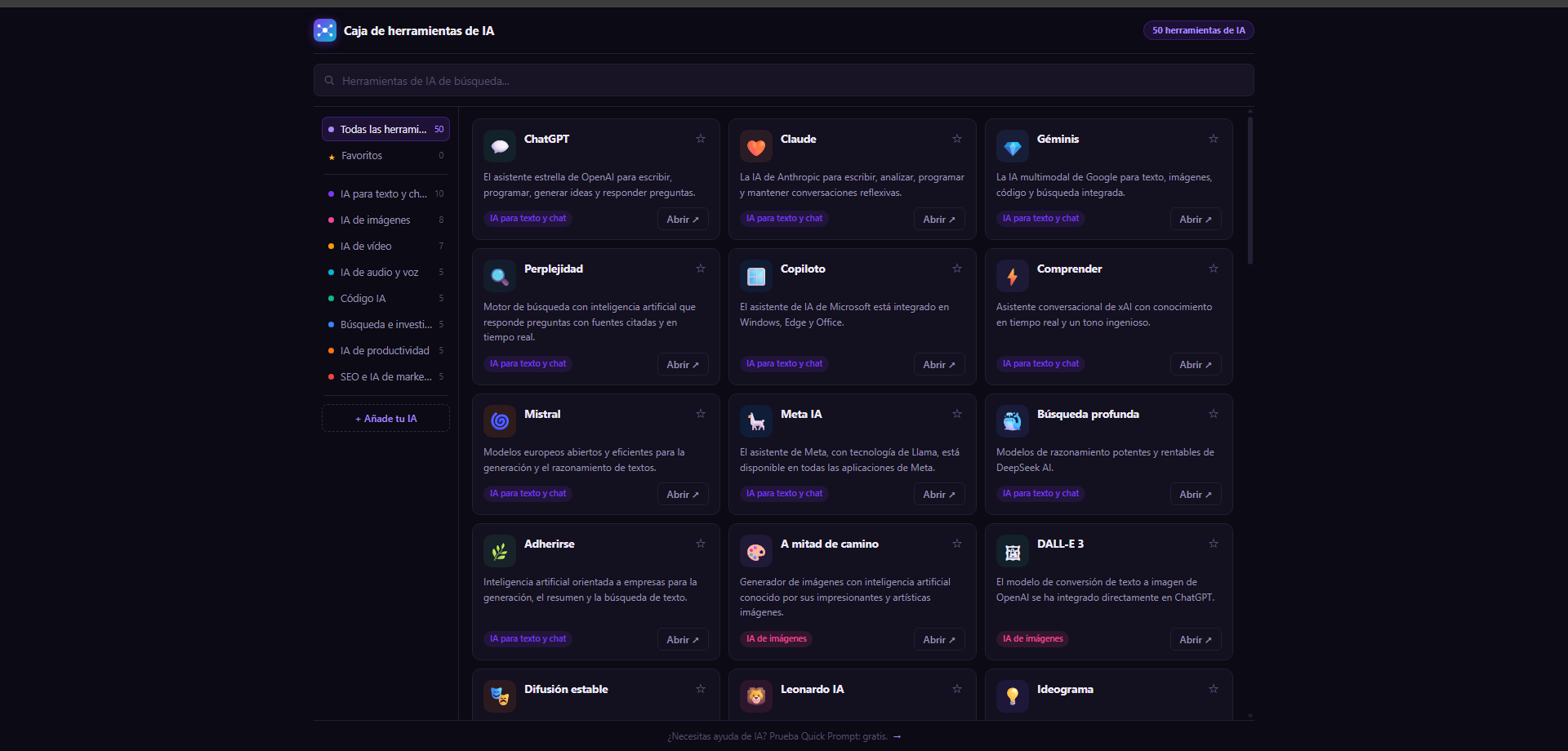Choose Búsqueda e investigación category

pyautogui.click(x=385, y=324)
